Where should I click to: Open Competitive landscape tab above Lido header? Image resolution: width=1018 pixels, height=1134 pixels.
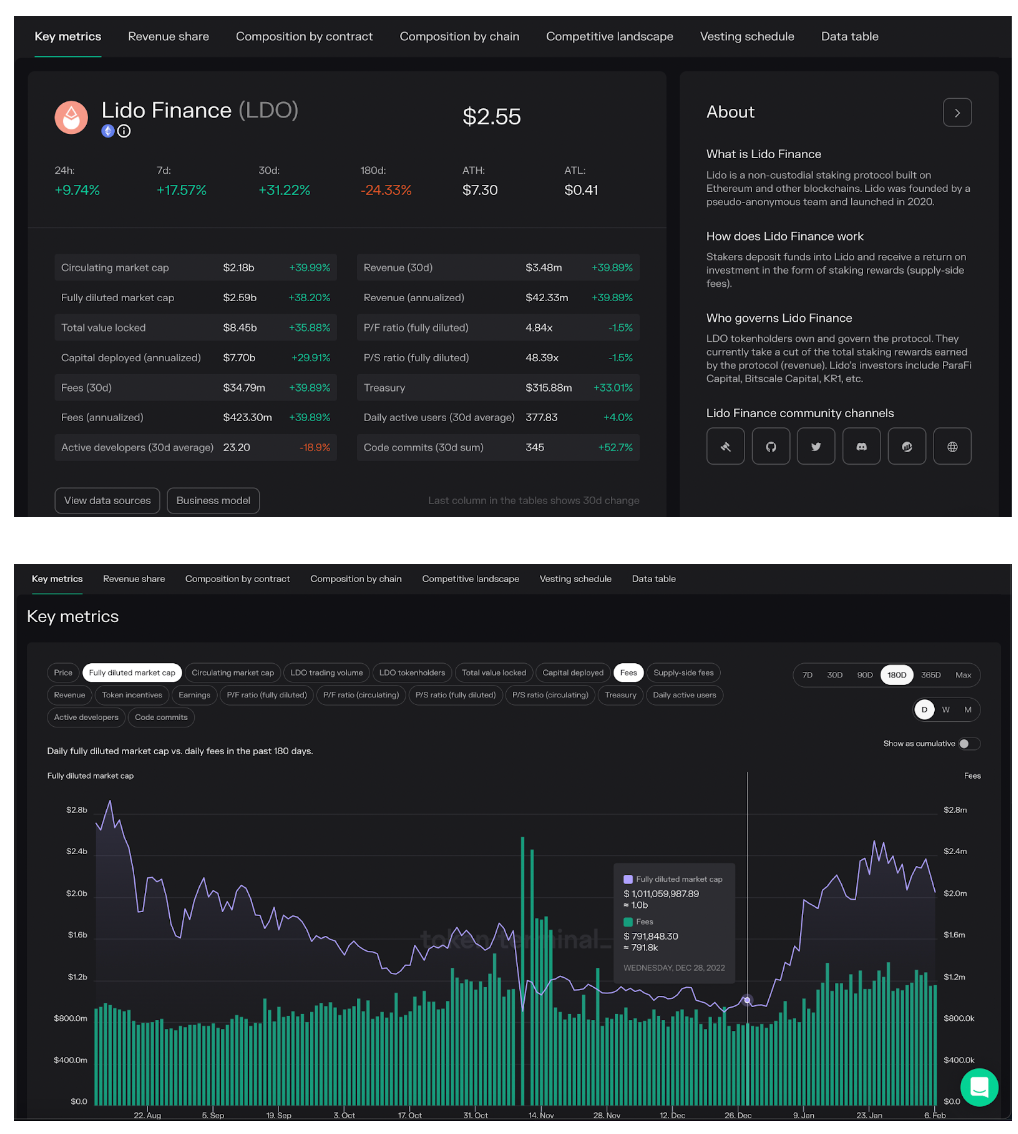click(609, 36)
